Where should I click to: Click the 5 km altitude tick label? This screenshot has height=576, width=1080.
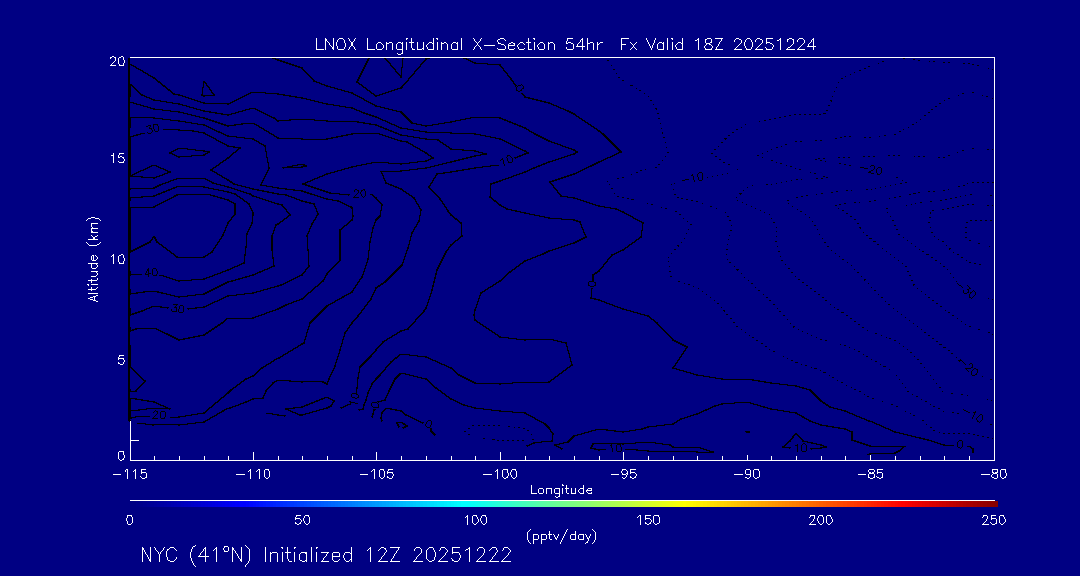120,359
